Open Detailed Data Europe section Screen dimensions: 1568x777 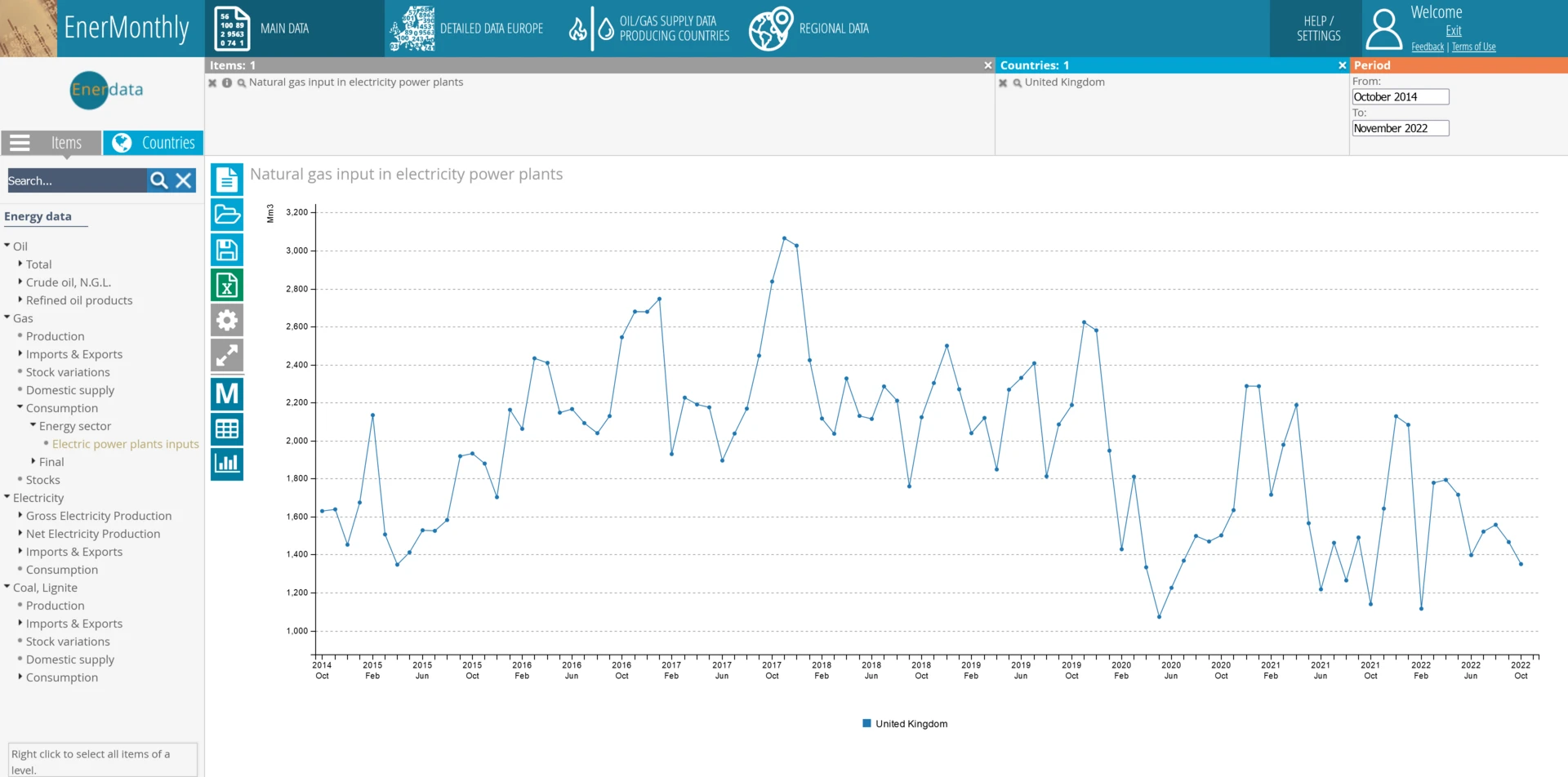[x=467, y=29]
